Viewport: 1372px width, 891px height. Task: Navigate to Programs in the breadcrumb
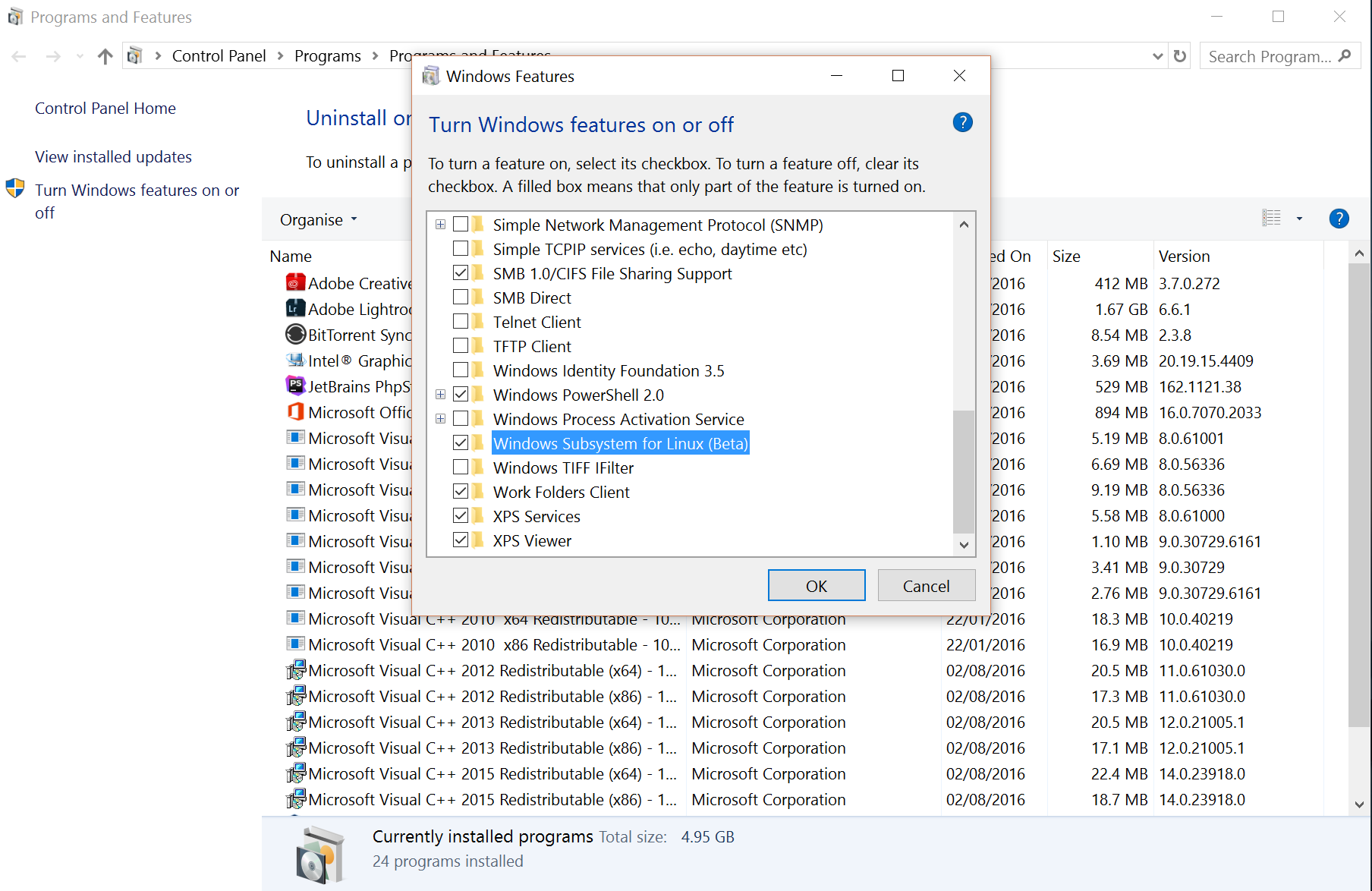click(x=328, y=55)
